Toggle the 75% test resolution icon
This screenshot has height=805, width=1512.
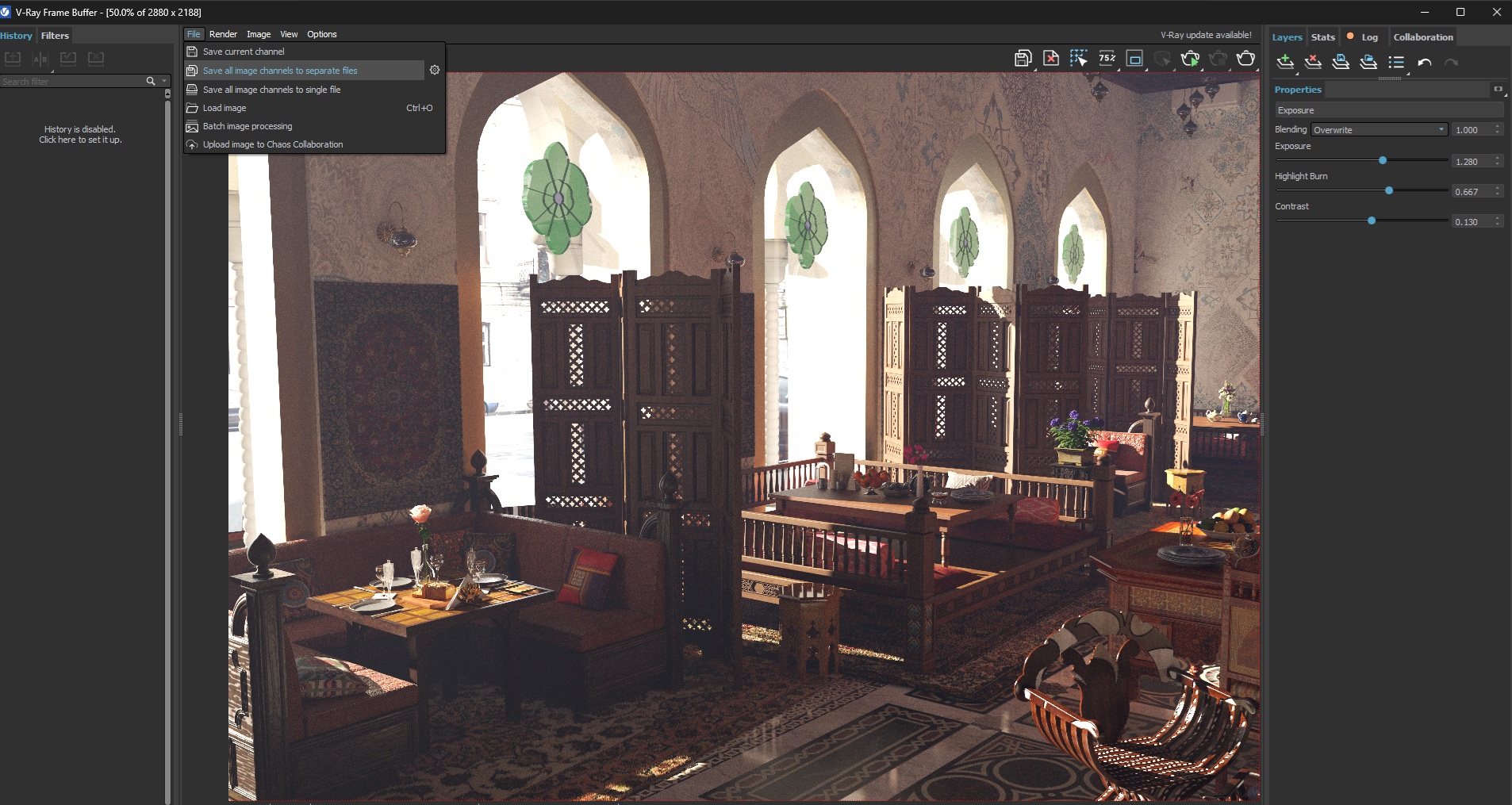[x=1107, y=59]
